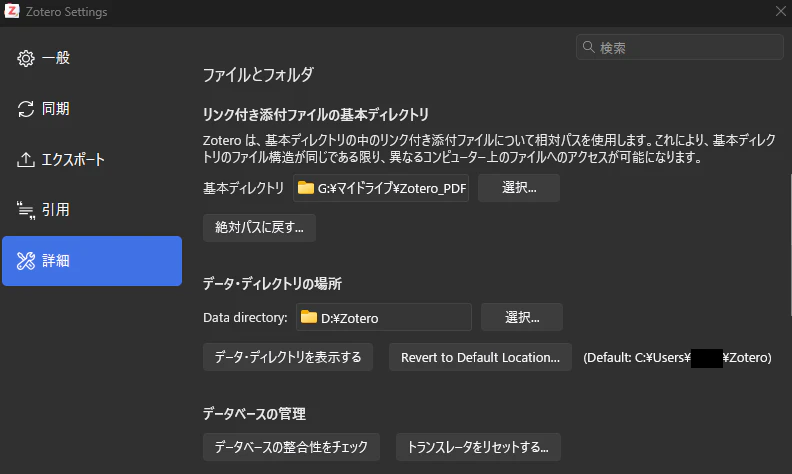Open the 同期 (Sync) settings pane
The image size is (792, 474).
click(92, 109)
